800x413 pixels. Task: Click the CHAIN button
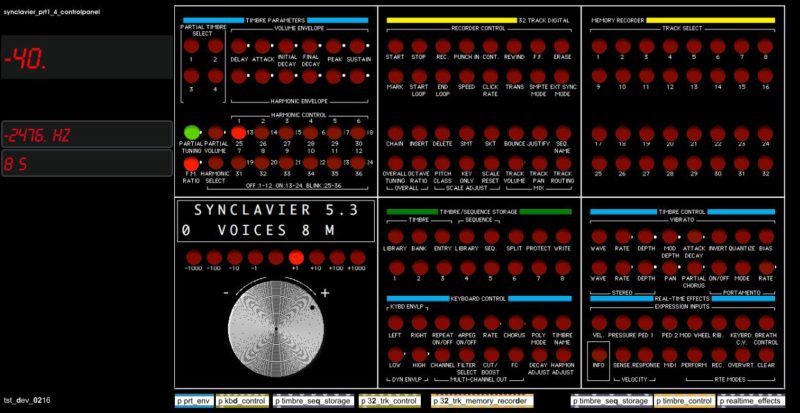[x=395, y=133]
